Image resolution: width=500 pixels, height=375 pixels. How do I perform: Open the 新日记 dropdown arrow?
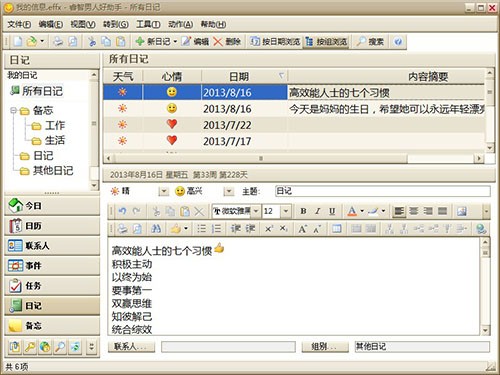tap(175, 41)
